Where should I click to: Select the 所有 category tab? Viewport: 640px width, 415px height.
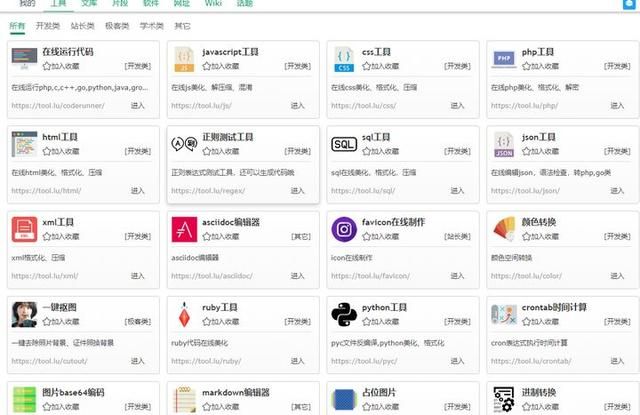17,26
